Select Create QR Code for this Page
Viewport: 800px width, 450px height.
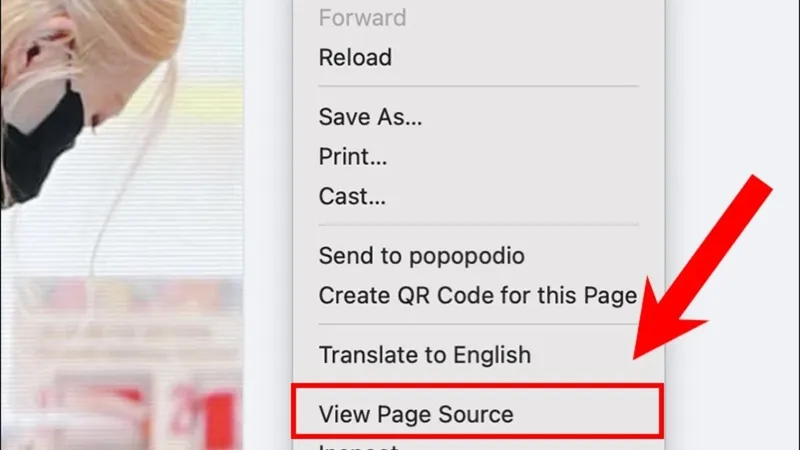pyautogui.click(x=477, y=295)
